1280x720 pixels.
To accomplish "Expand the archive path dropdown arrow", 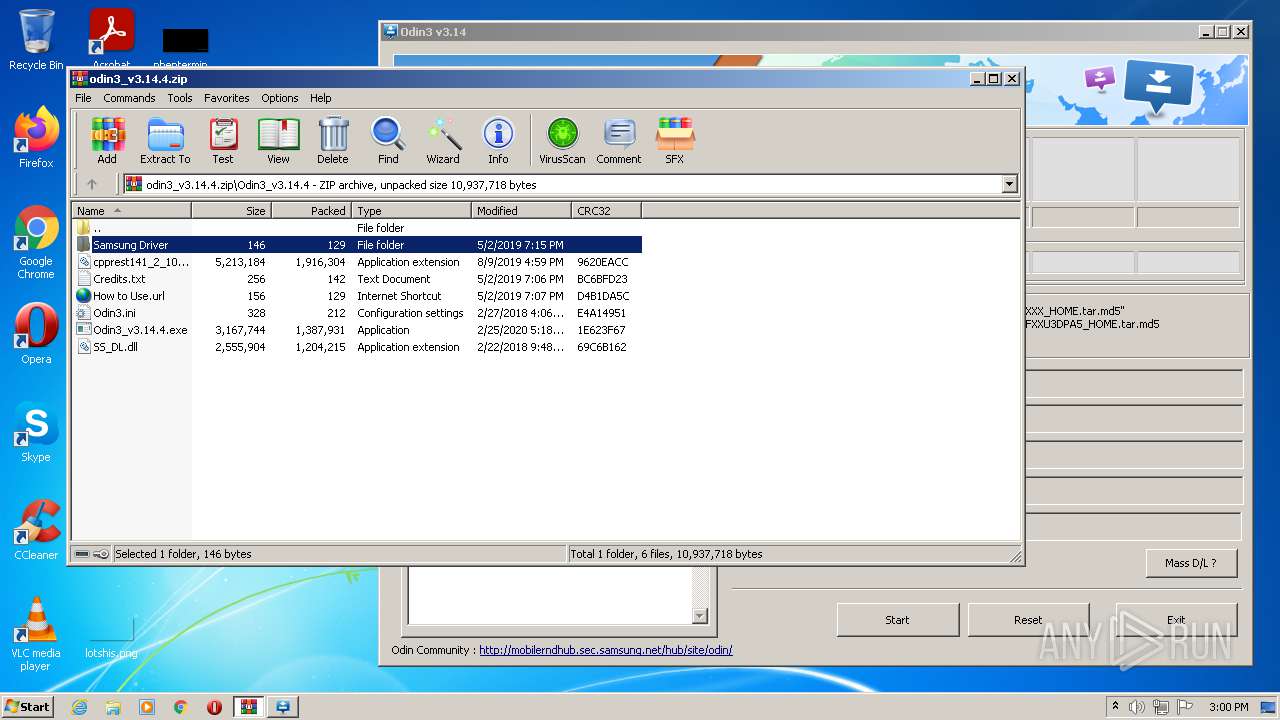I will (x=1009, y=184).
